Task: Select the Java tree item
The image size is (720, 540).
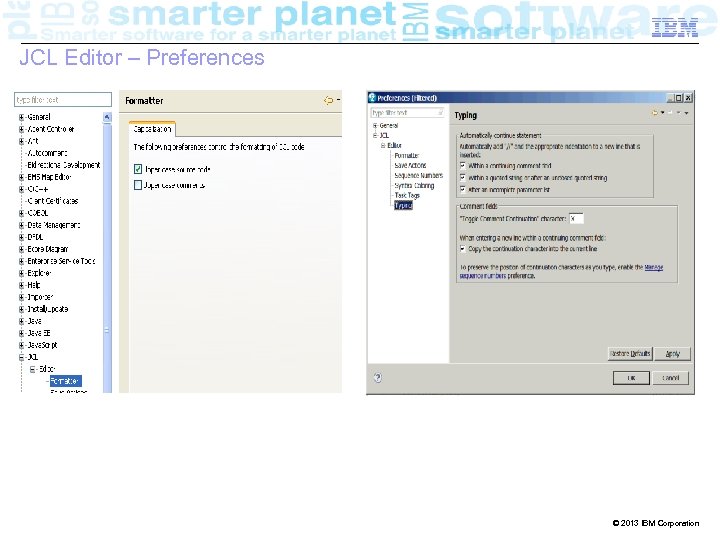Action: coord(34,321)
